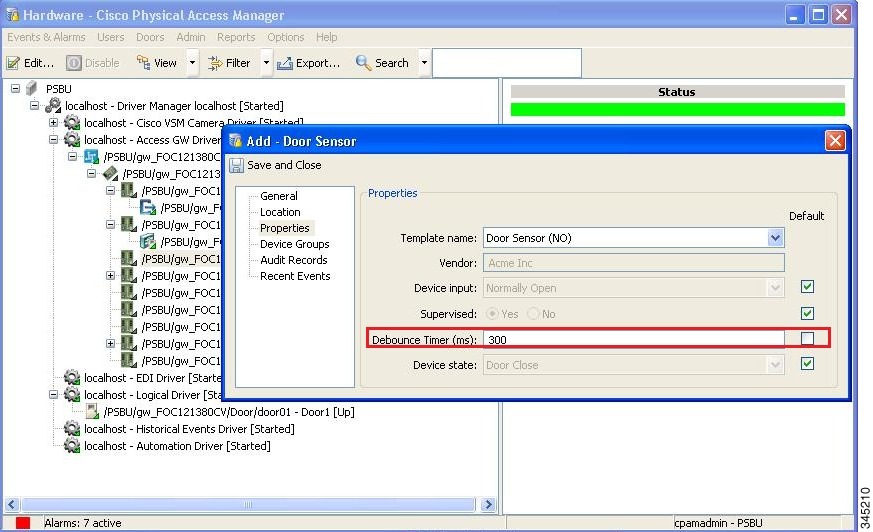Image resolution: width=873 pixels, height=532 pixels.
Task: Open the View toolbar button
Action: click(x=157, y=63)
